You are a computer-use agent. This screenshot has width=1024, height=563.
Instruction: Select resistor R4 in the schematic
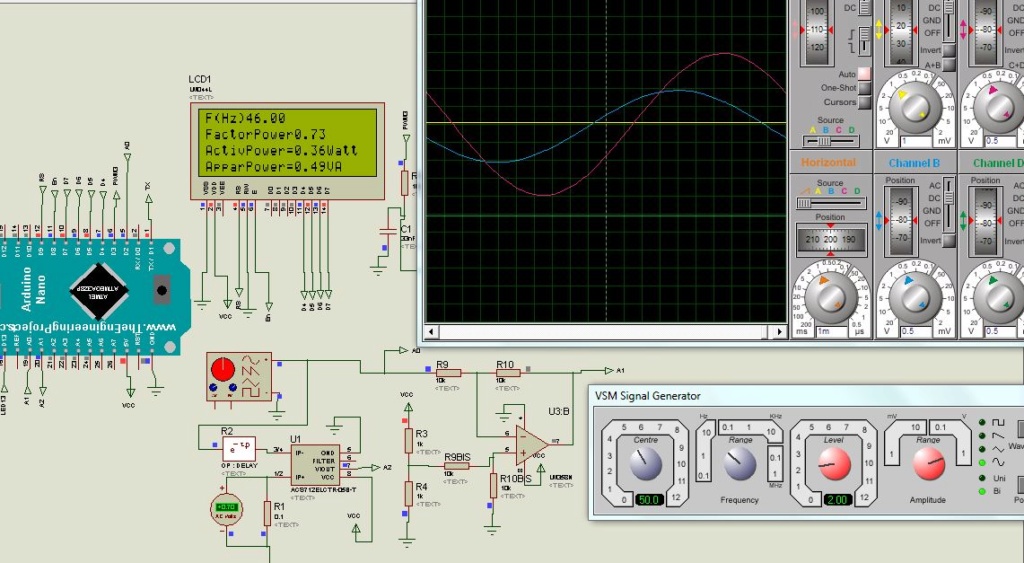(x=408, y=494)
